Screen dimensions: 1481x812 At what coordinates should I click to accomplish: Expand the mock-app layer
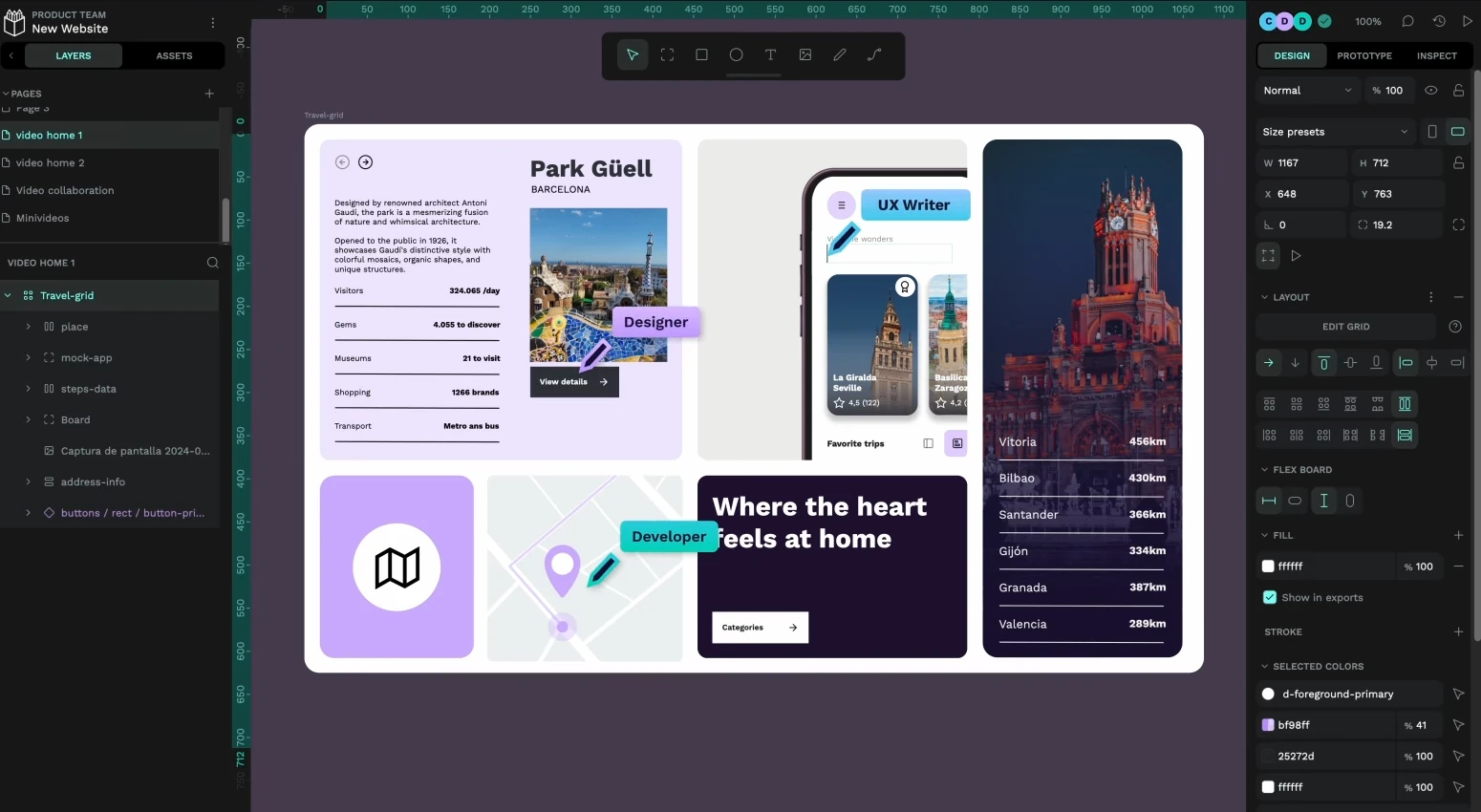pos(28,357)
